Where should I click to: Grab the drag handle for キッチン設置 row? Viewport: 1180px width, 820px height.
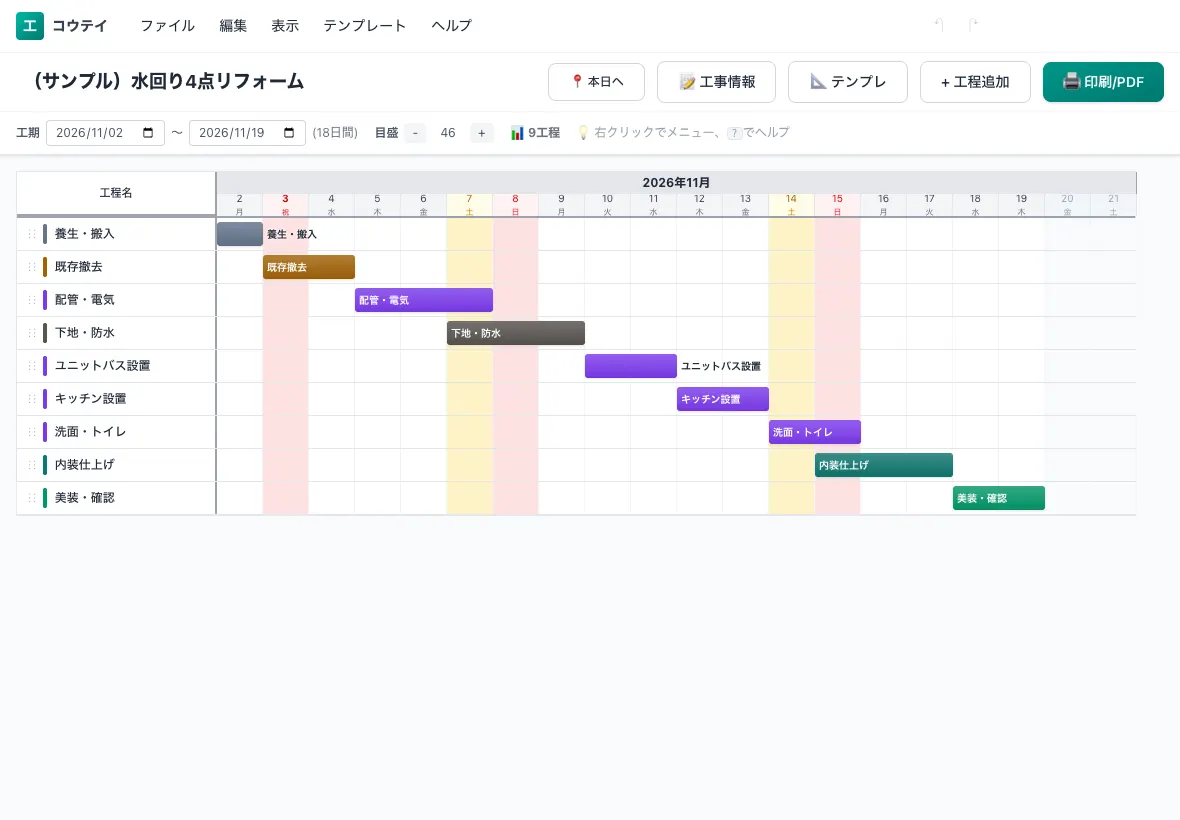click(32, 399)
